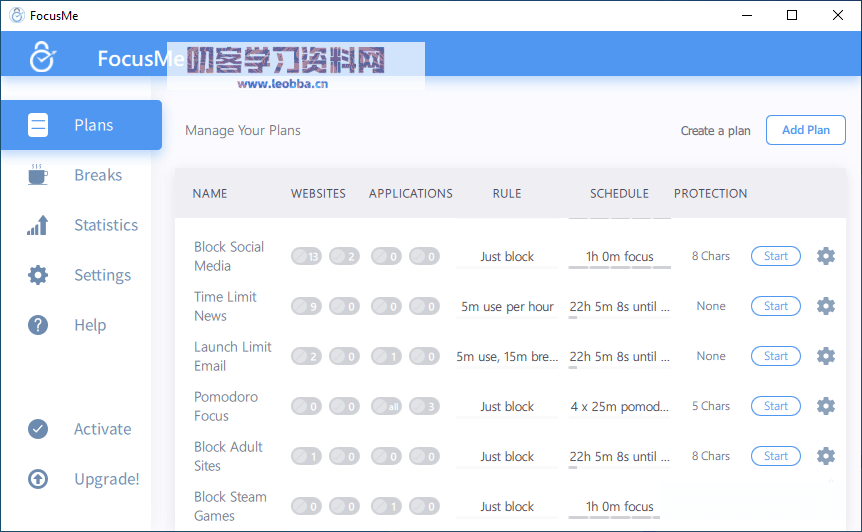Toggle the 1 applications pill for Launch Limit Email
Viewport: 862px width, 532px height.
pos(386,356)
